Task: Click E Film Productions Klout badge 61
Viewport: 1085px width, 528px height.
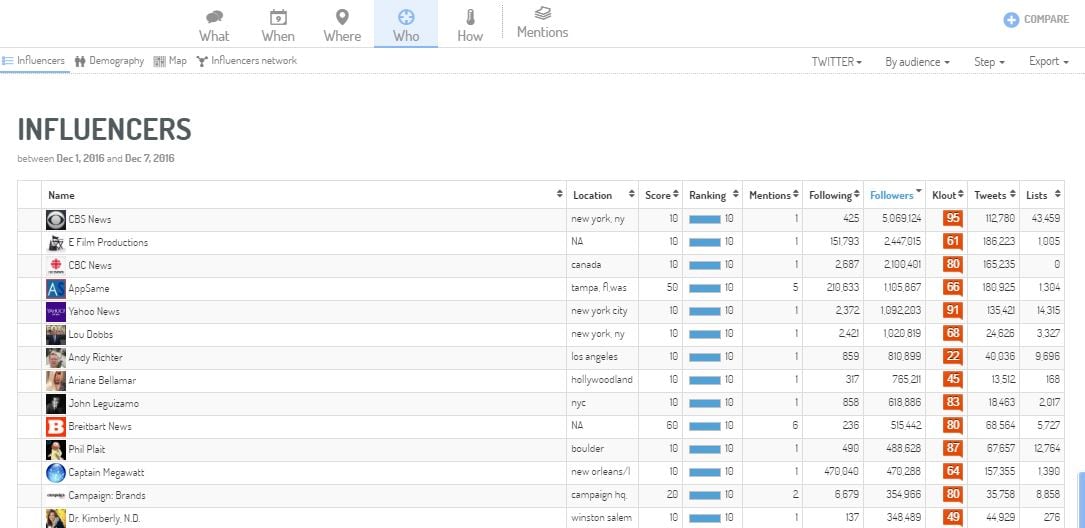Action: (953, 242)
